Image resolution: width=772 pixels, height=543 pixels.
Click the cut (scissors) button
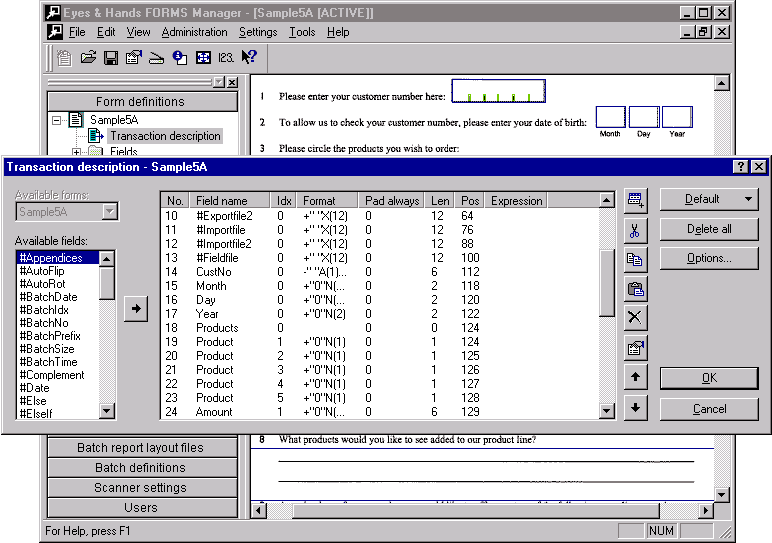coord(634,229)
